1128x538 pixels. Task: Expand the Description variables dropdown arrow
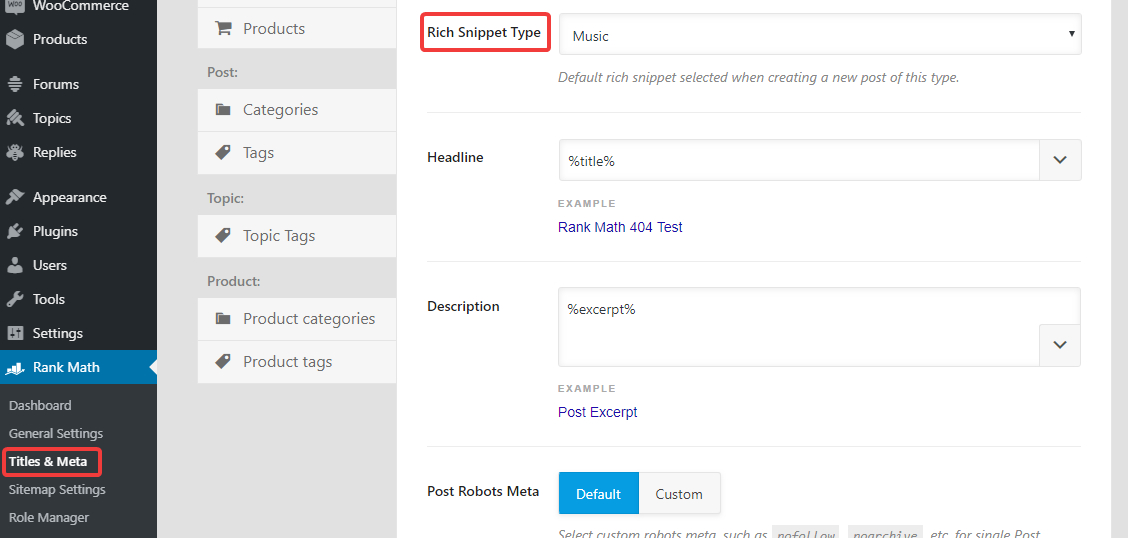[x=1060, y=345]
